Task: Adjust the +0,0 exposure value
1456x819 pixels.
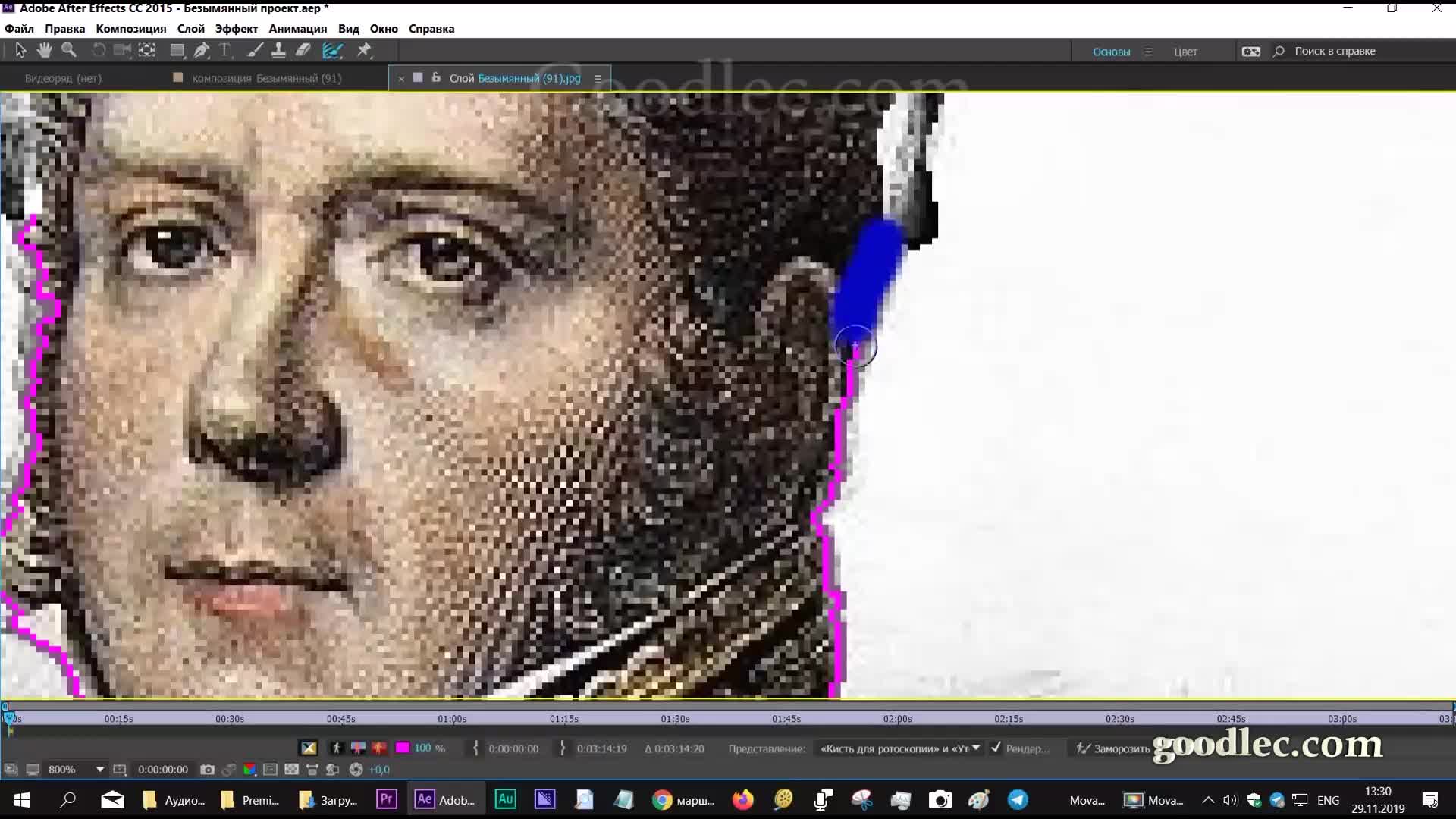Action: point(379,770)
